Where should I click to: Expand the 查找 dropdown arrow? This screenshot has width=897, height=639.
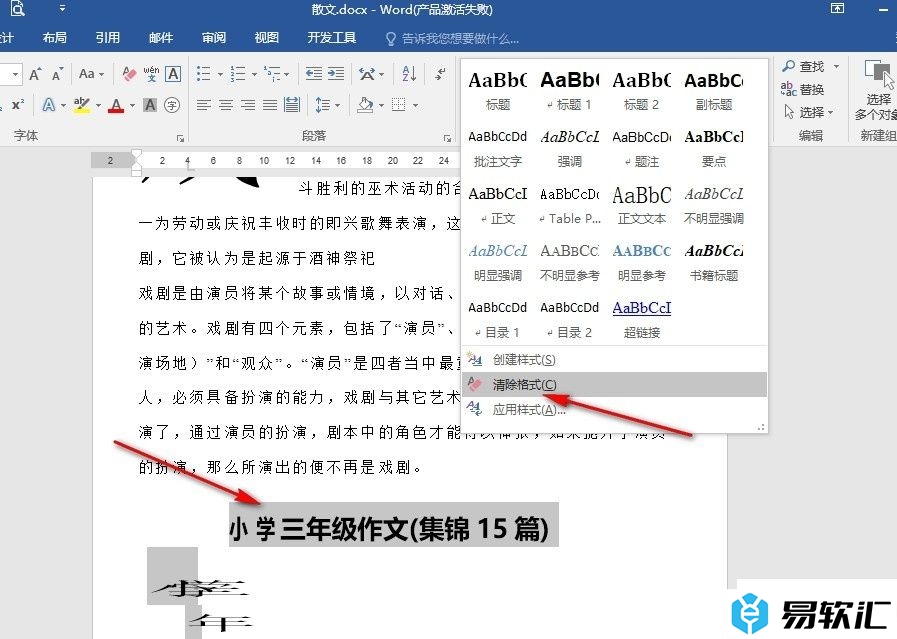coord(836,67)
